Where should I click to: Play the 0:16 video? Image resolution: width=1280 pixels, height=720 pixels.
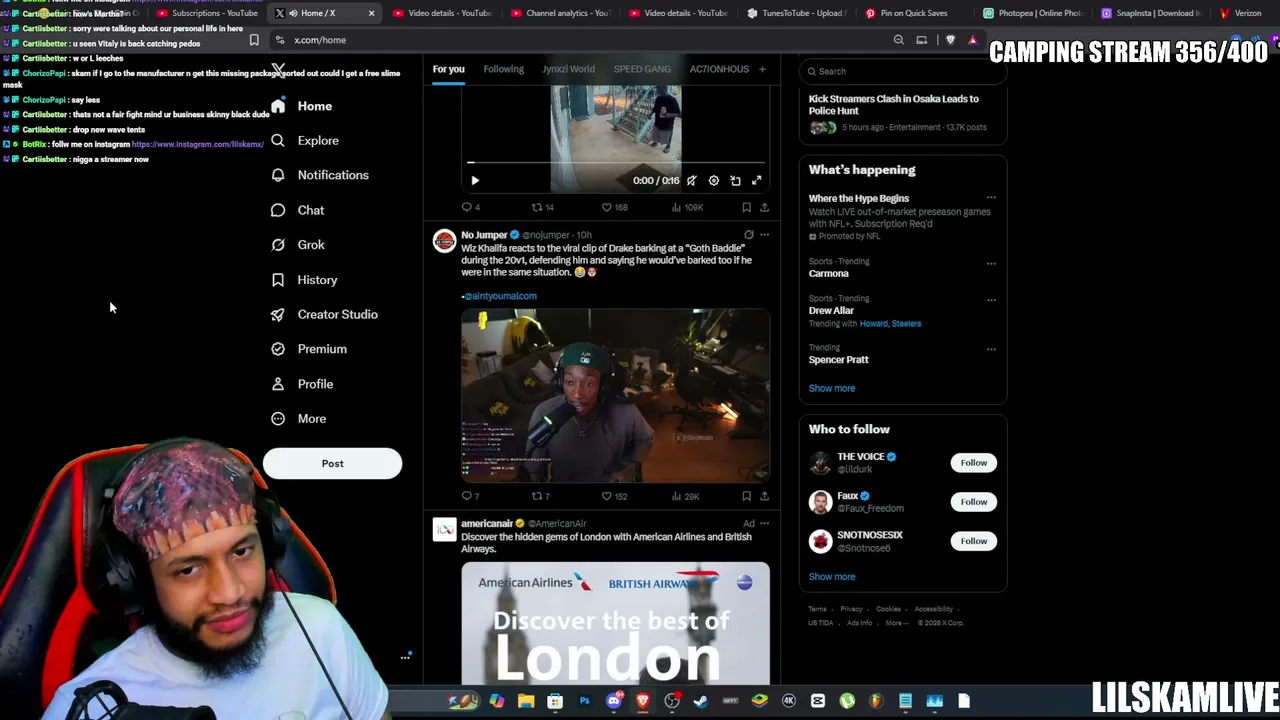click(475, 181)
